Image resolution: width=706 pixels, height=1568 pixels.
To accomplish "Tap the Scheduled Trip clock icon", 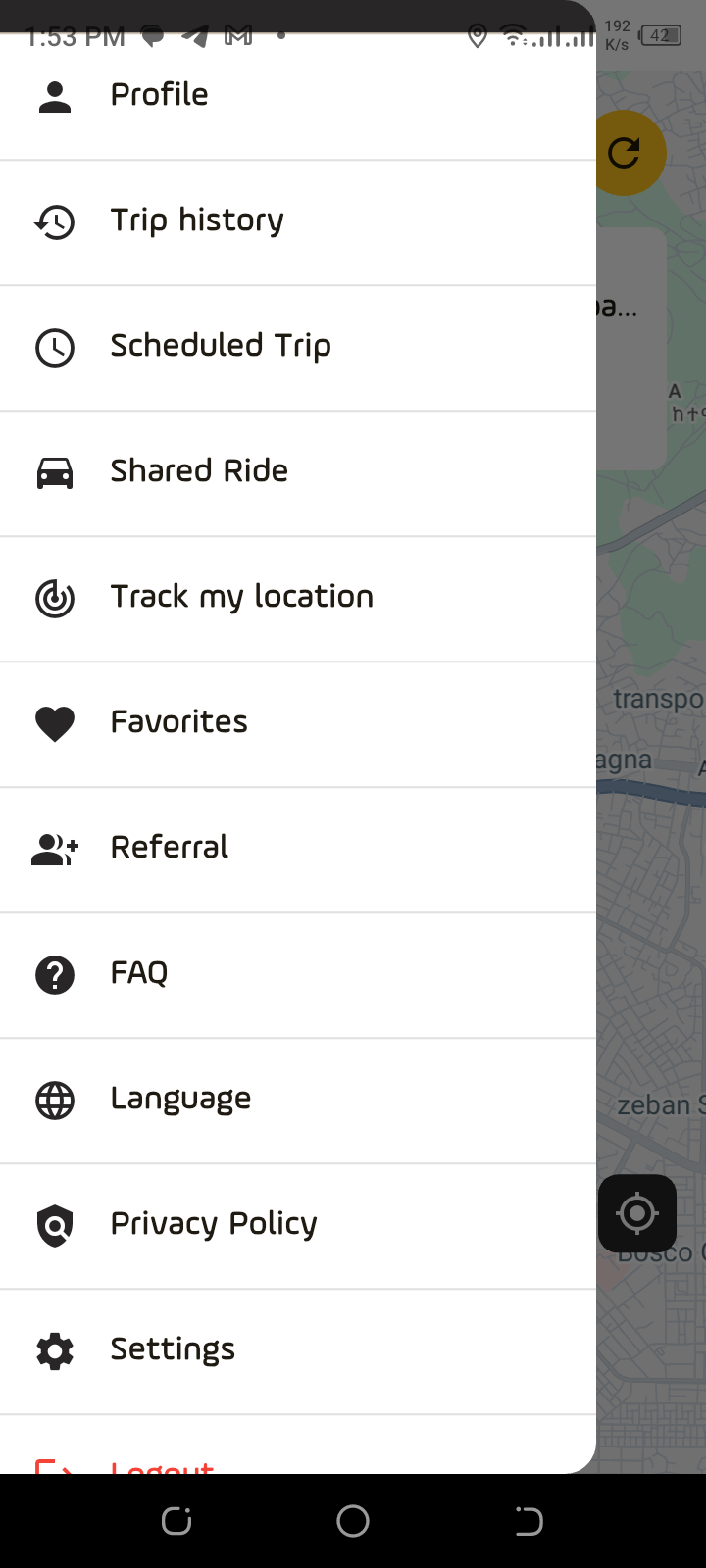I will [x=55, y=348].
